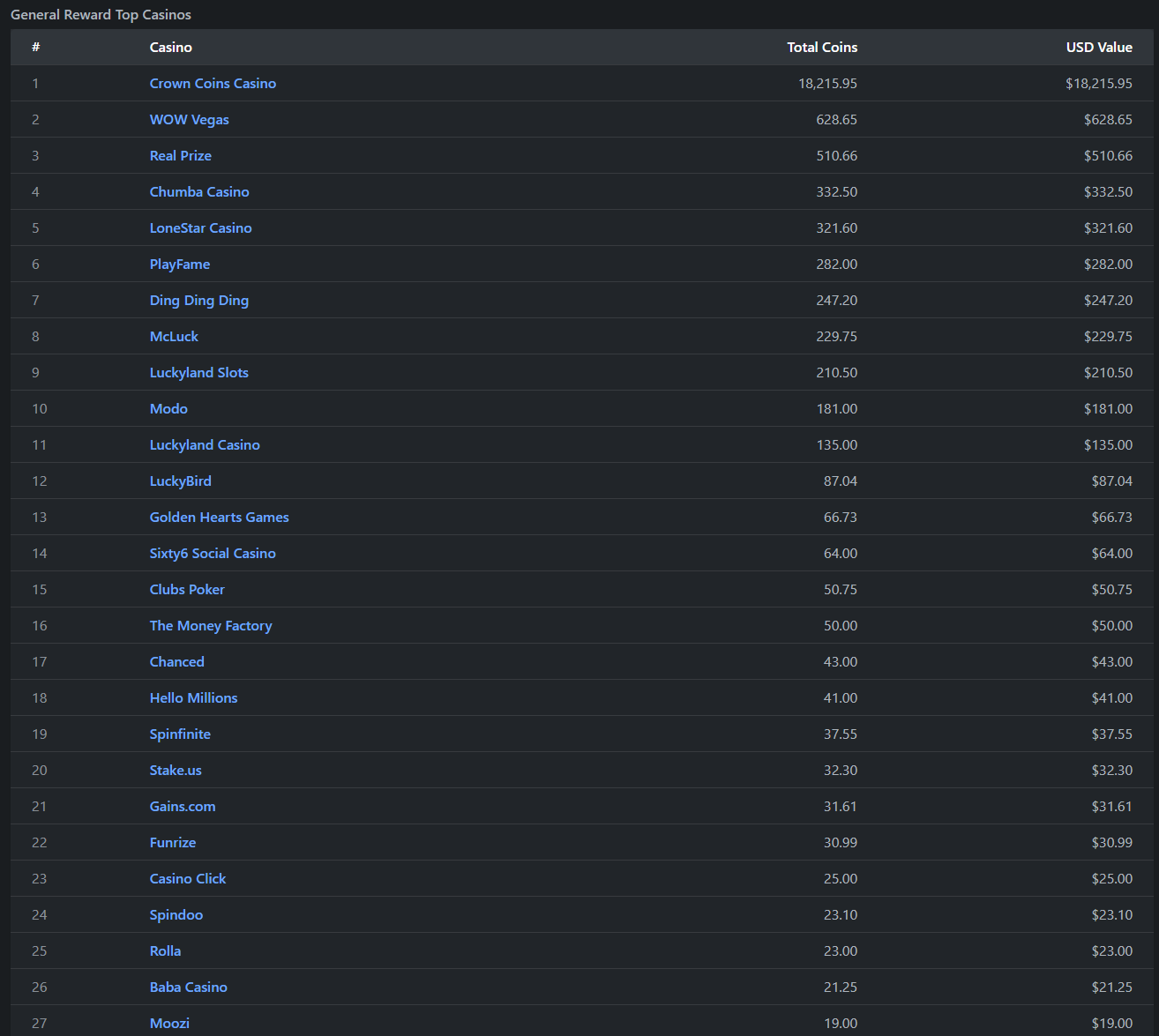Open the Golden Hearts Games link
Viewport: 1159px width, 1036px height.
(x=219, y=517)
